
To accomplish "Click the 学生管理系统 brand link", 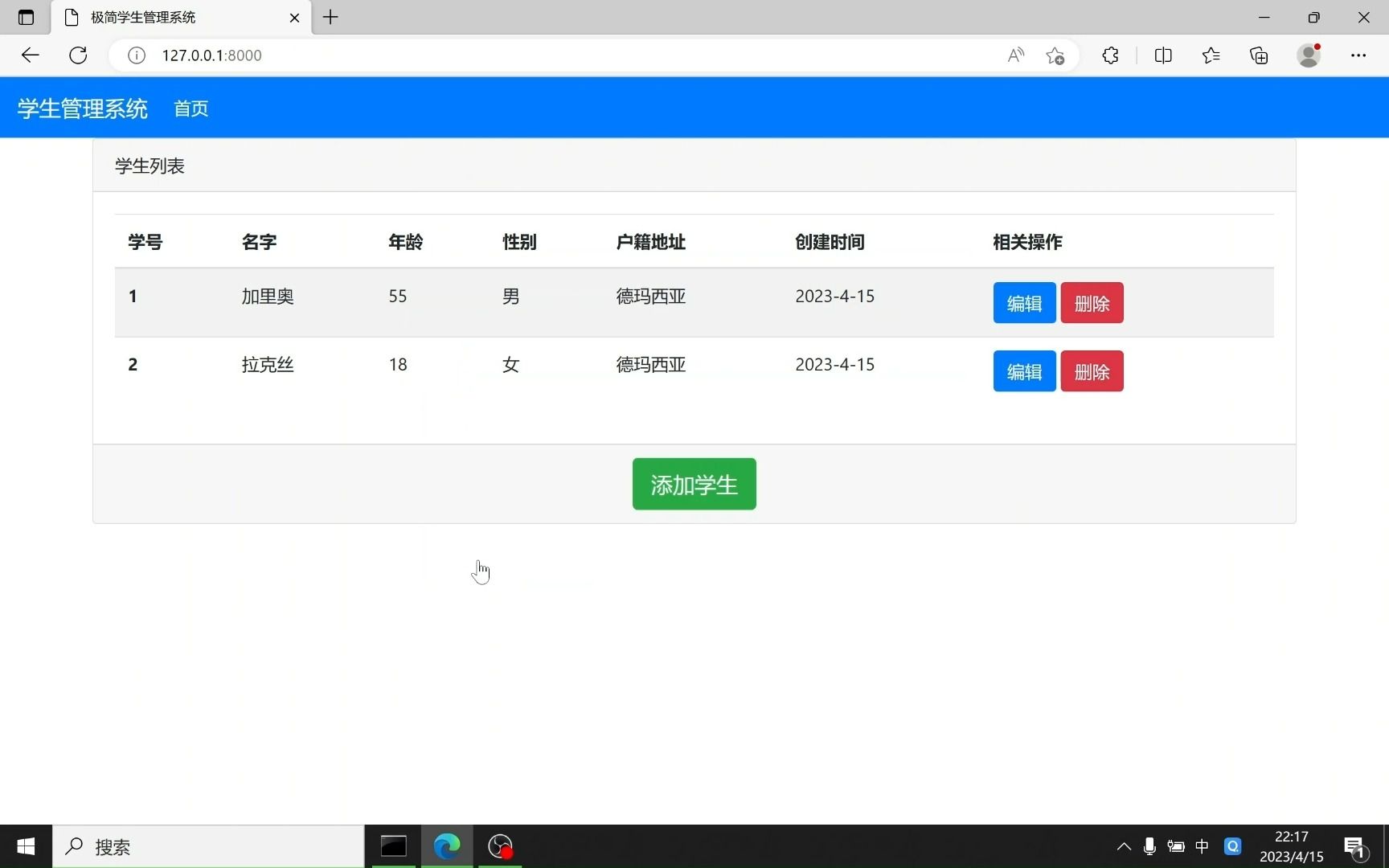I will (83, 108).
